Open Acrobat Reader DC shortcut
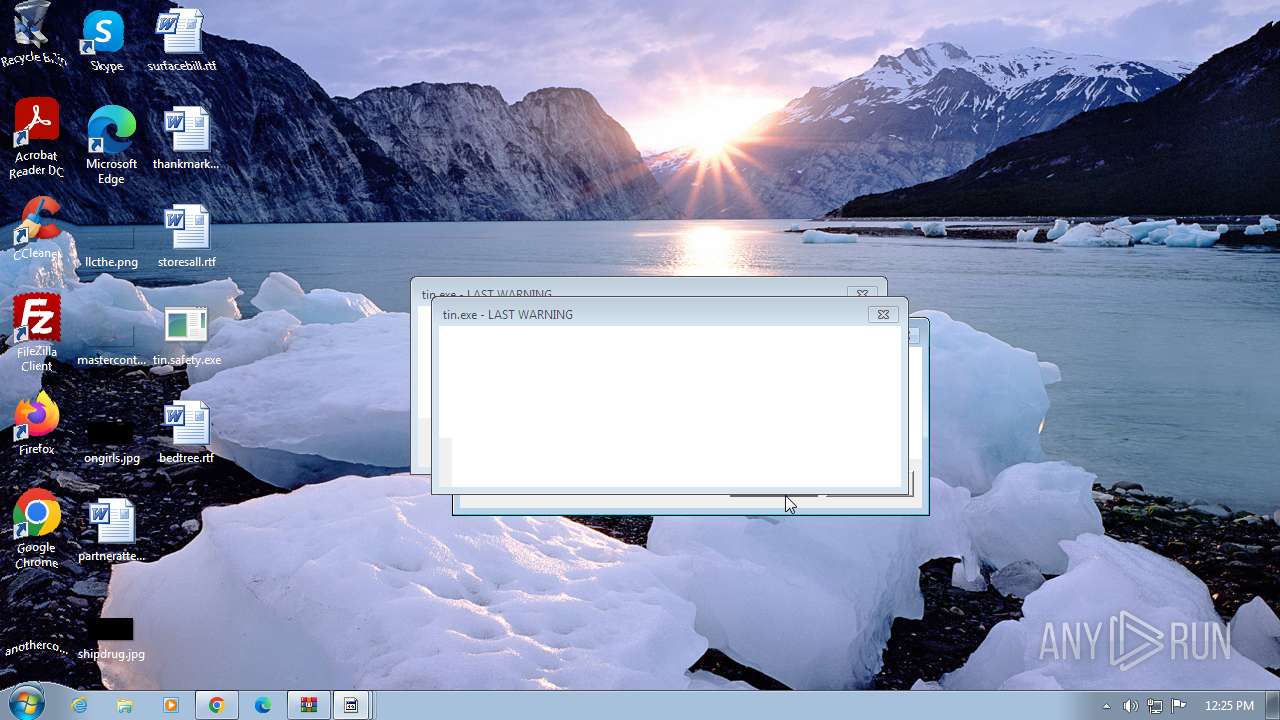This screenshot has height=720, width=1280. click(x=36, y=138)
